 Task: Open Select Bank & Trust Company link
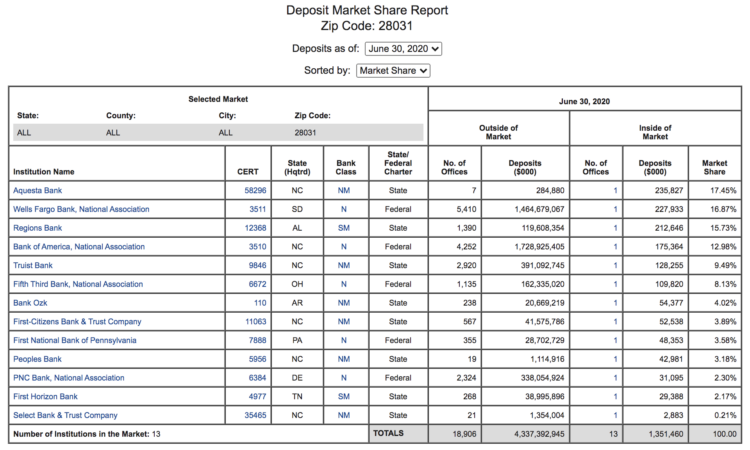65,415
